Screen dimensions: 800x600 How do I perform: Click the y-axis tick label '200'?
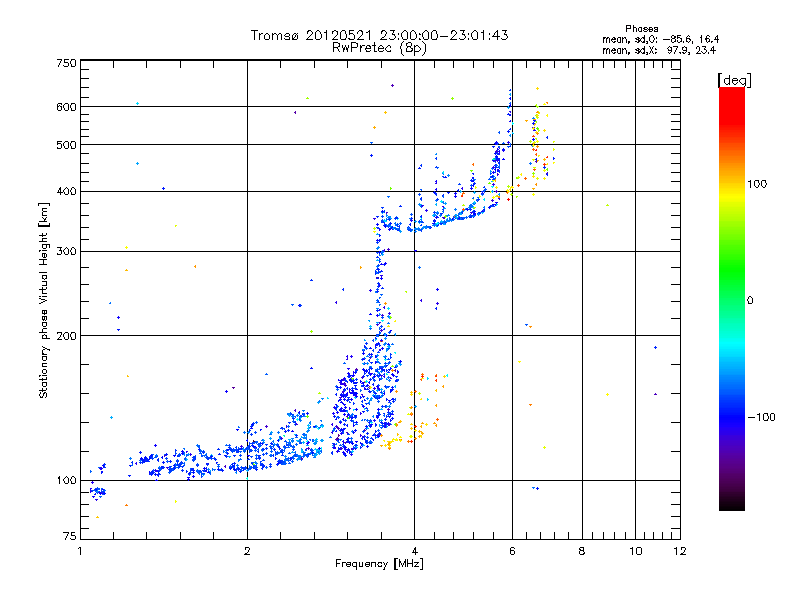point(66,336)
